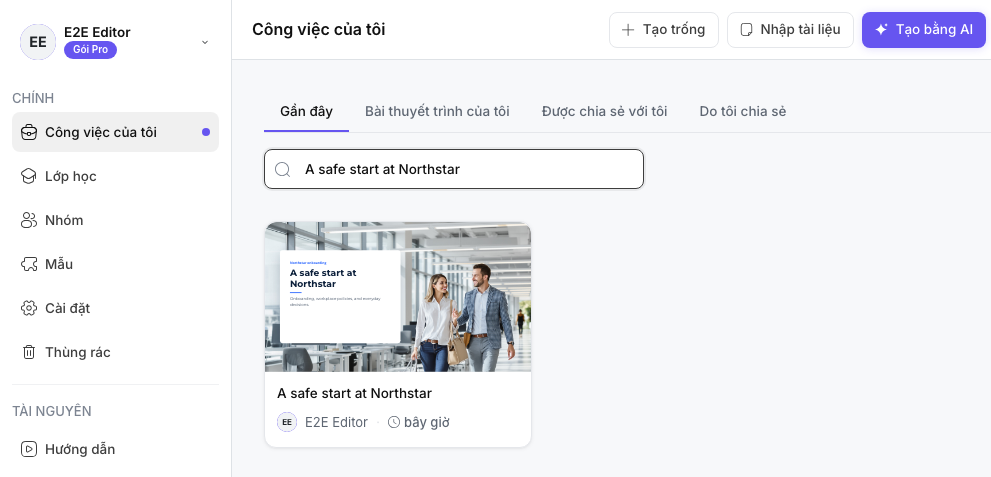
Task: Switch to the Gần đây tab
Action: coord(307,112)
